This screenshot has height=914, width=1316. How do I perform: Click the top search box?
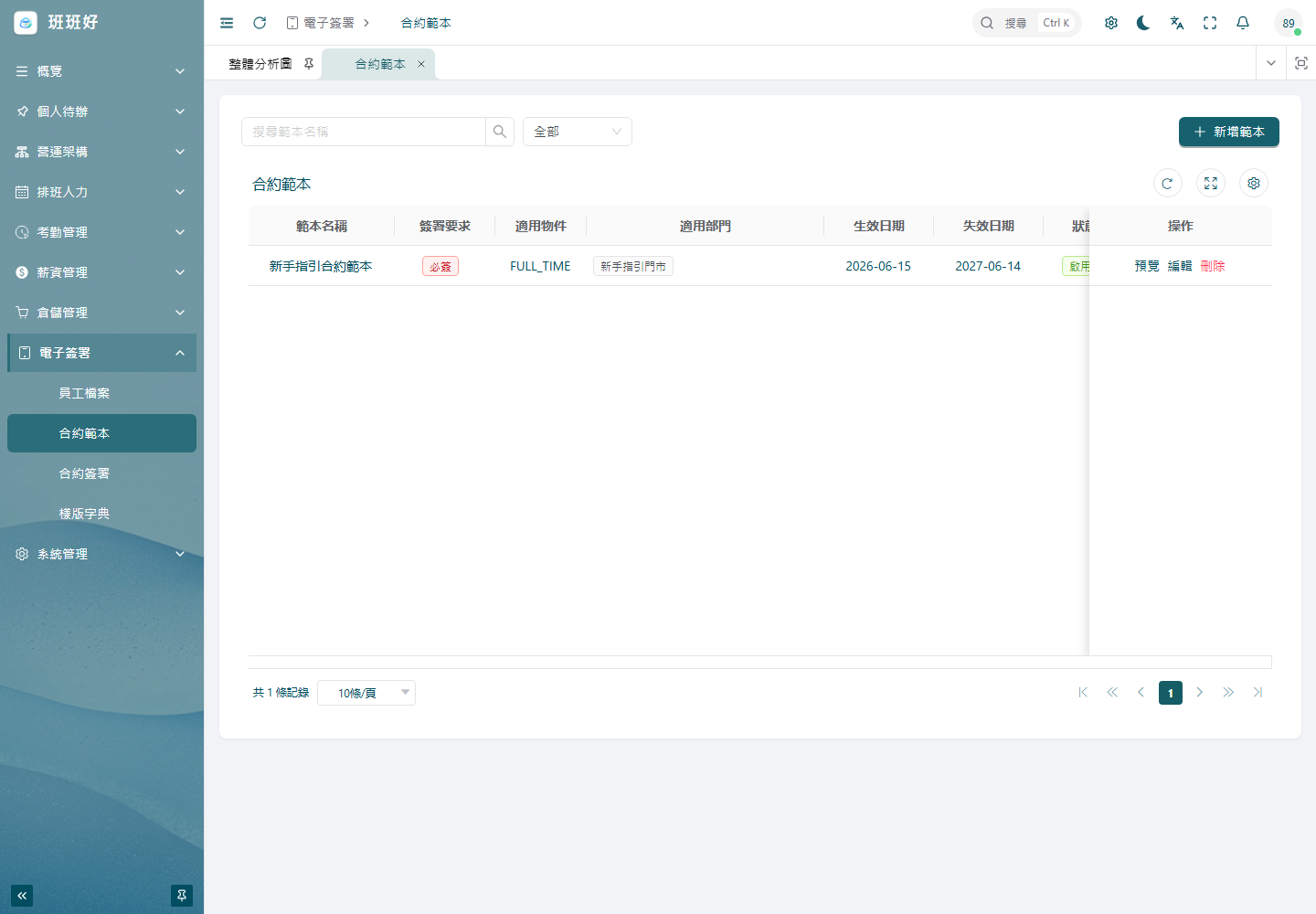1027,23
